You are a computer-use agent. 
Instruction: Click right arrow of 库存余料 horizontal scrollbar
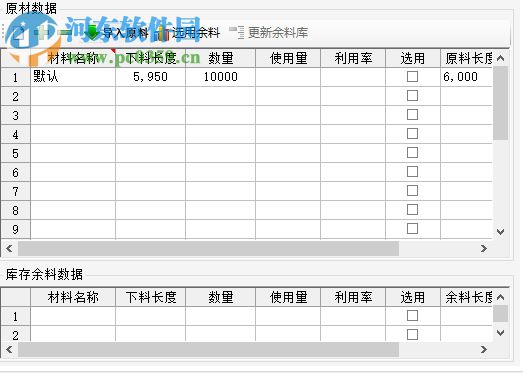tap(484, 349)
